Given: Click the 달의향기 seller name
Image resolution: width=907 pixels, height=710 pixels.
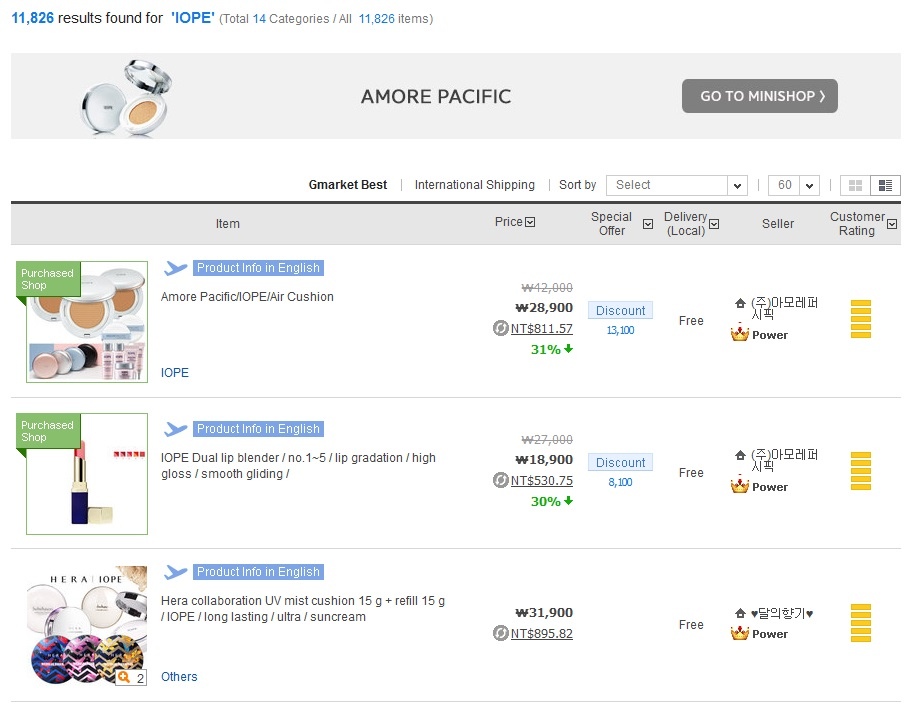Looking at the screenshot, I should (x=782, y=613).
